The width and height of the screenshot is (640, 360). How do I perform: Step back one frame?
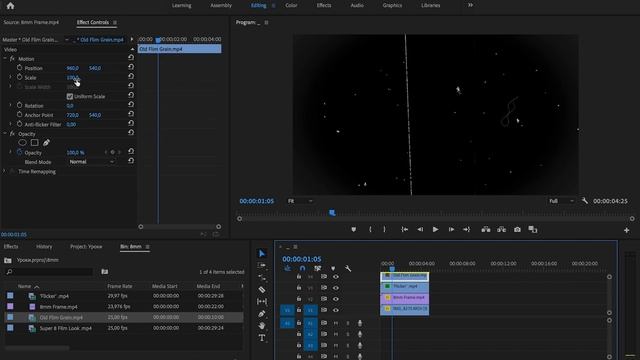[420, 229]
